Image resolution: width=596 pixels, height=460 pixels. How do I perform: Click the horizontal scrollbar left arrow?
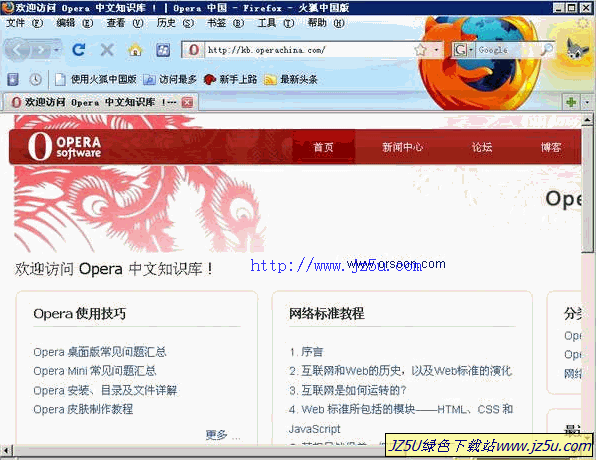click(6, 450)
